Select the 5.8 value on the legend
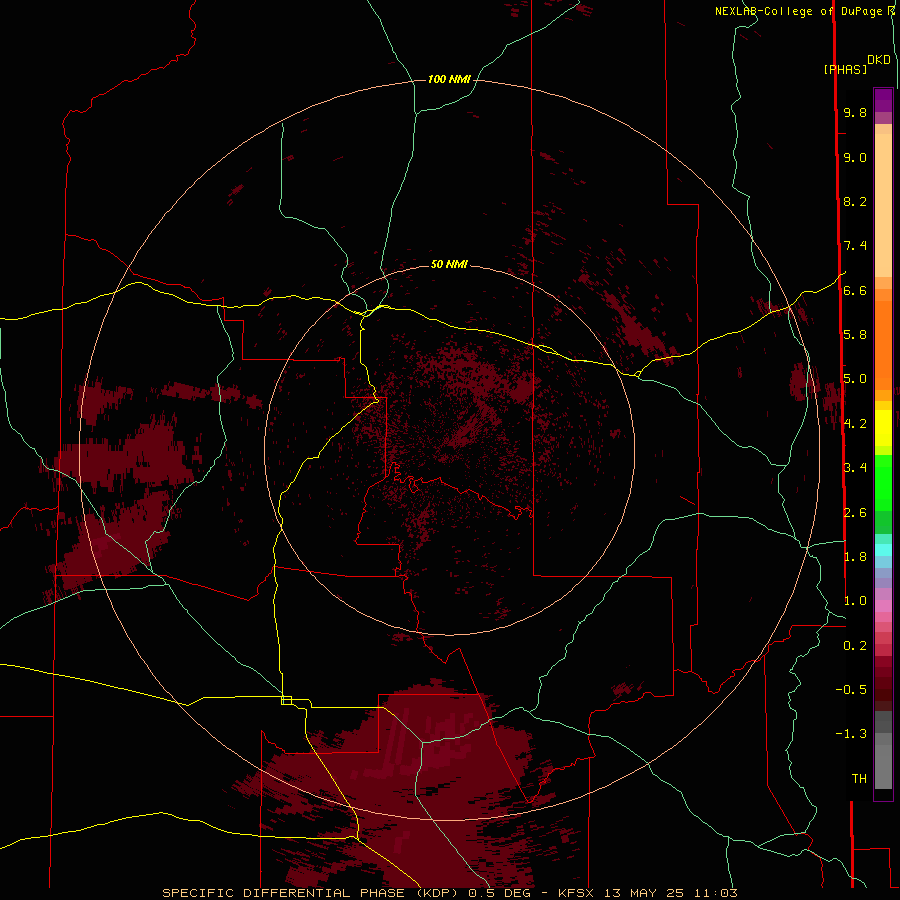The image size is (900, 900). tap(855, 335)
